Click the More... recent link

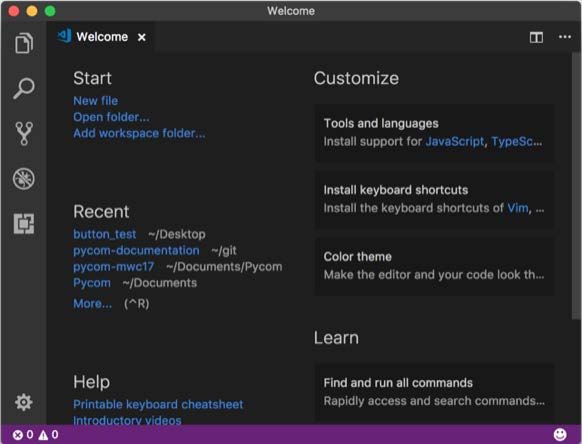click(92, 304)
